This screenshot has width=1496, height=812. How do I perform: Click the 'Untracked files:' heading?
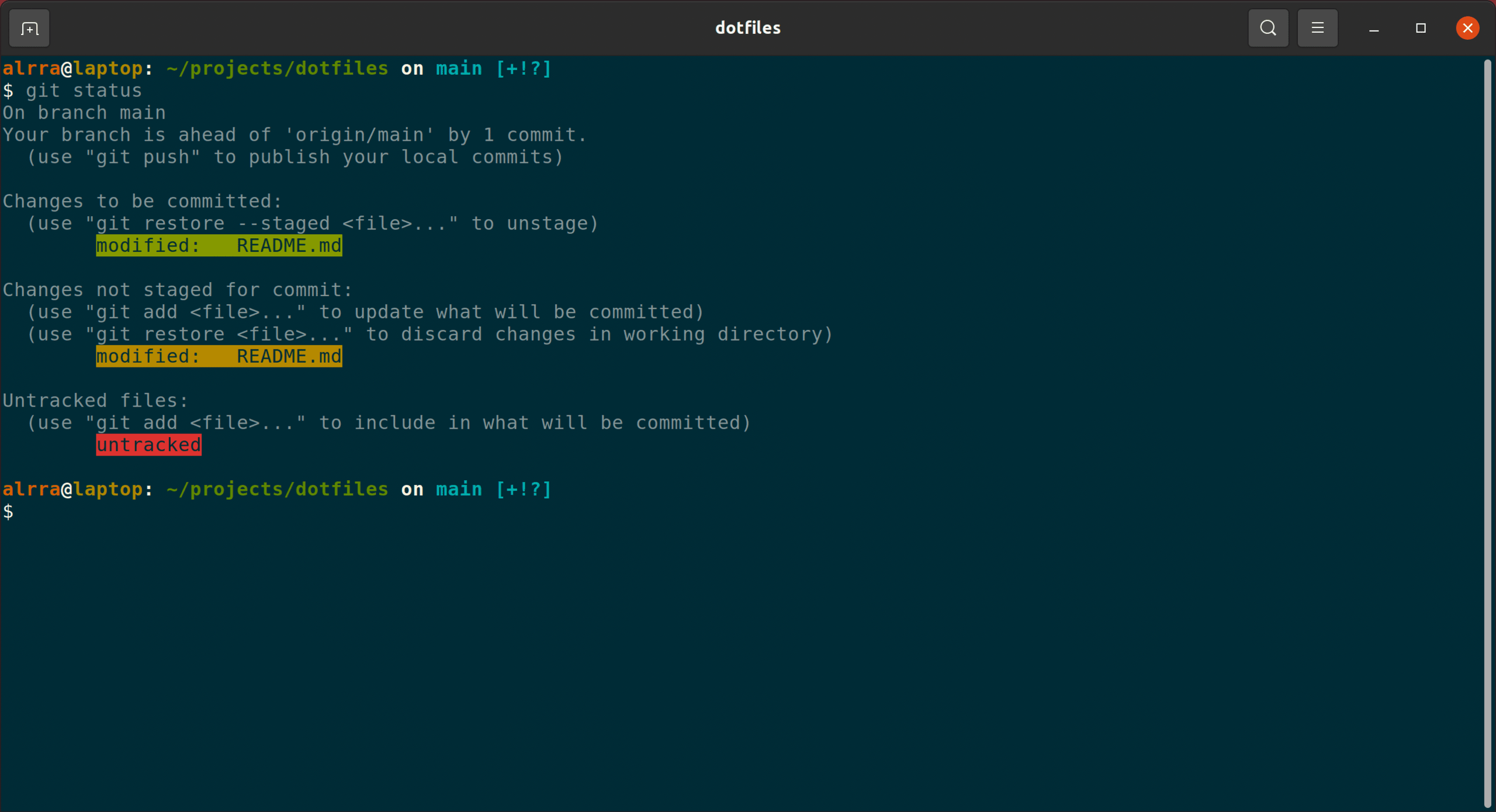[96, 401]
